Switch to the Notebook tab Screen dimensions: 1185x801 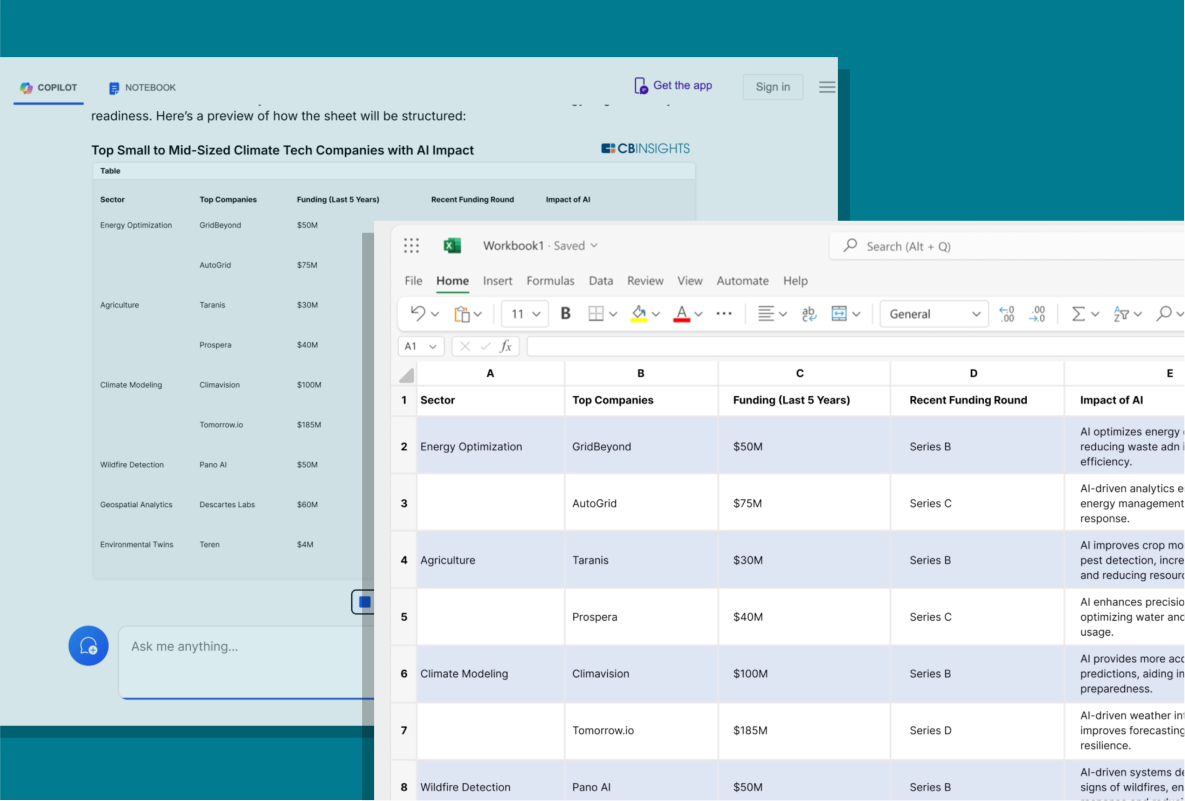[142, 88]
